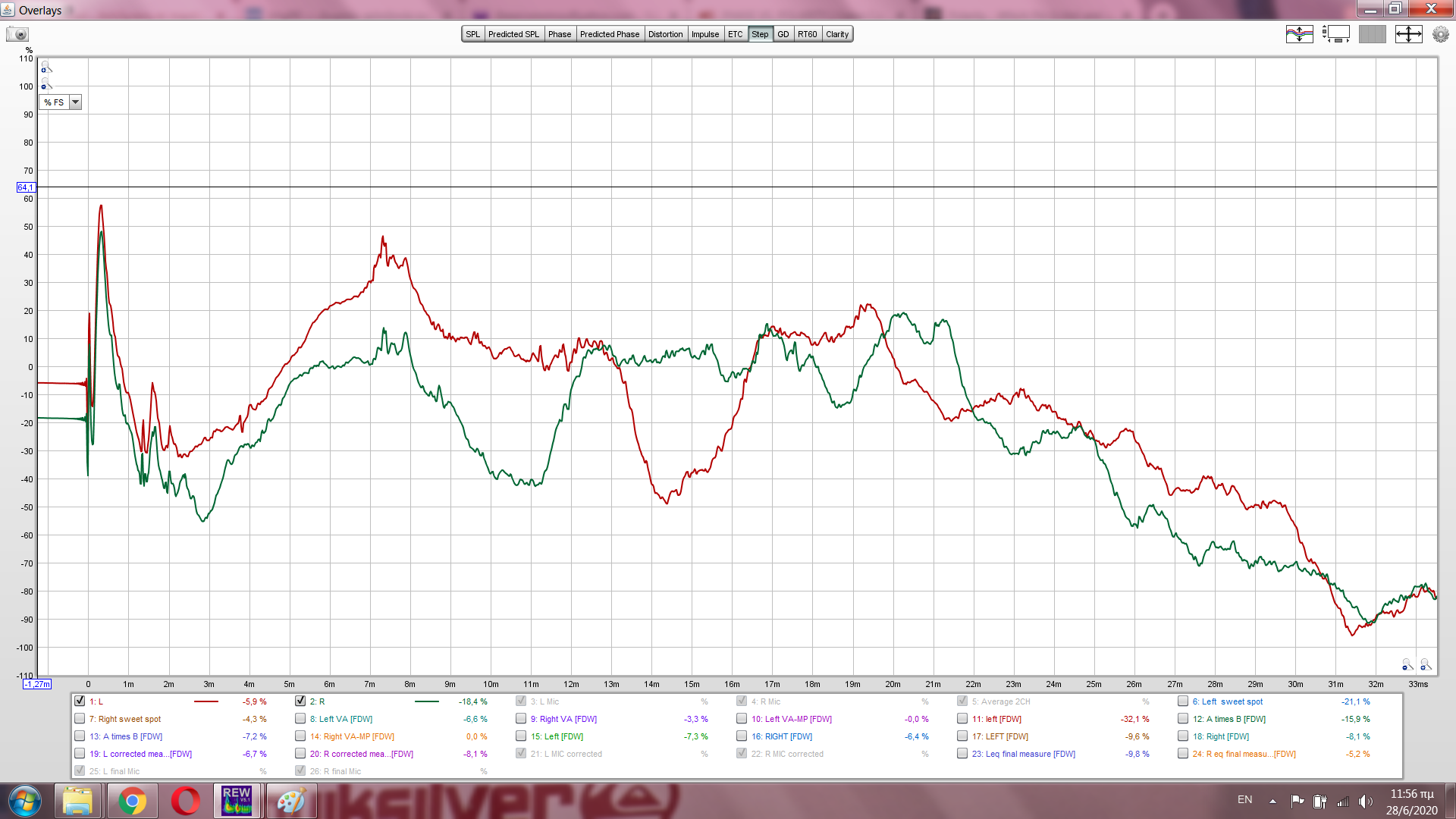Show hidden system tray icons arrow
This screenshot has width=1456, height=819.
1272,801
